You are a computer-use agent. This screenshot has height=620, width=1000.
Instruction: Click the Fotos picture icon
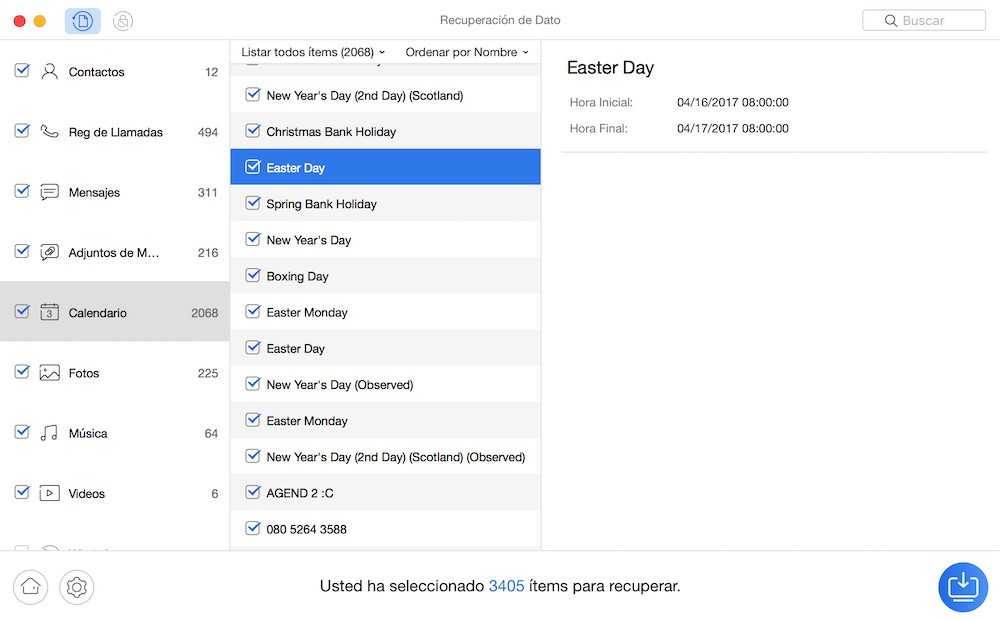coord(49,373)
